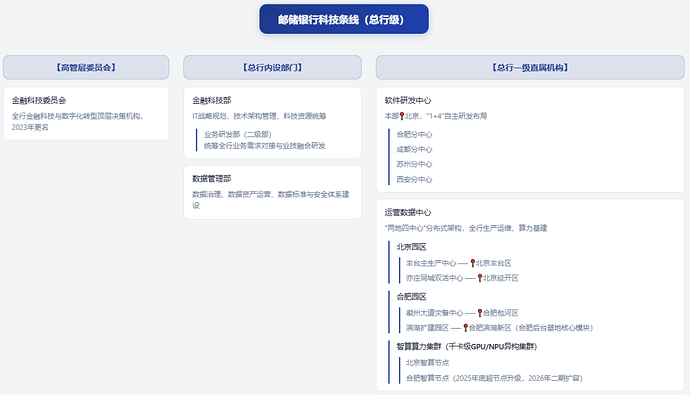Select the 【总行内设部门】 column header
Viewport: 690px width, 395px height.
click(272, 67)
